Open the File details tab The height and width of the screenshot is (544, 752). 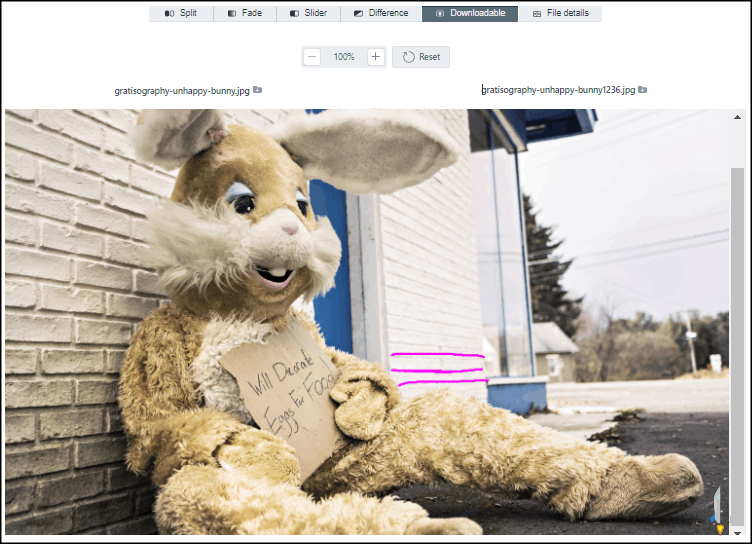560,13
